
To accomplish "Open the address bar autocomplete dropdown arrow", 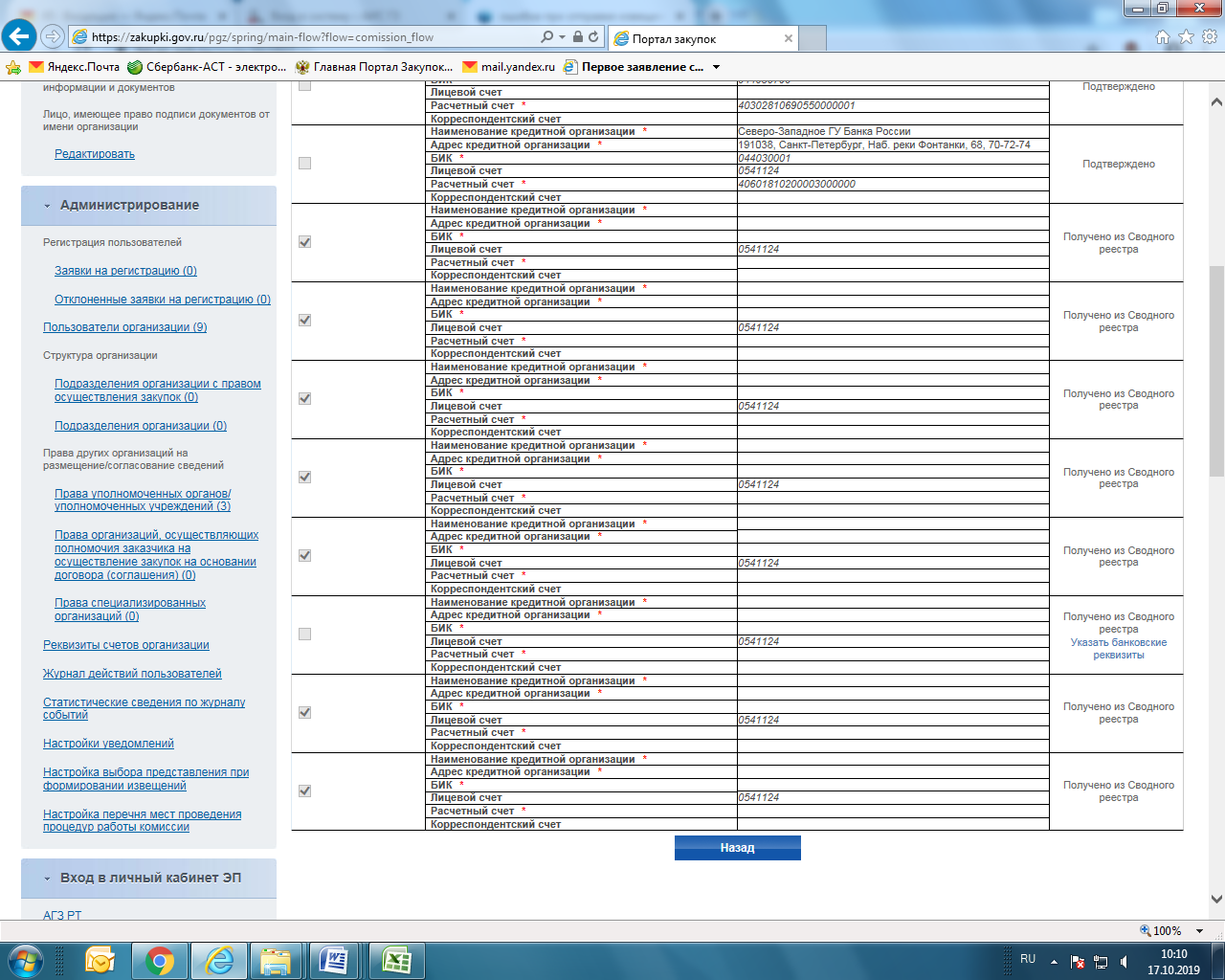I will (x=563, y=37).
